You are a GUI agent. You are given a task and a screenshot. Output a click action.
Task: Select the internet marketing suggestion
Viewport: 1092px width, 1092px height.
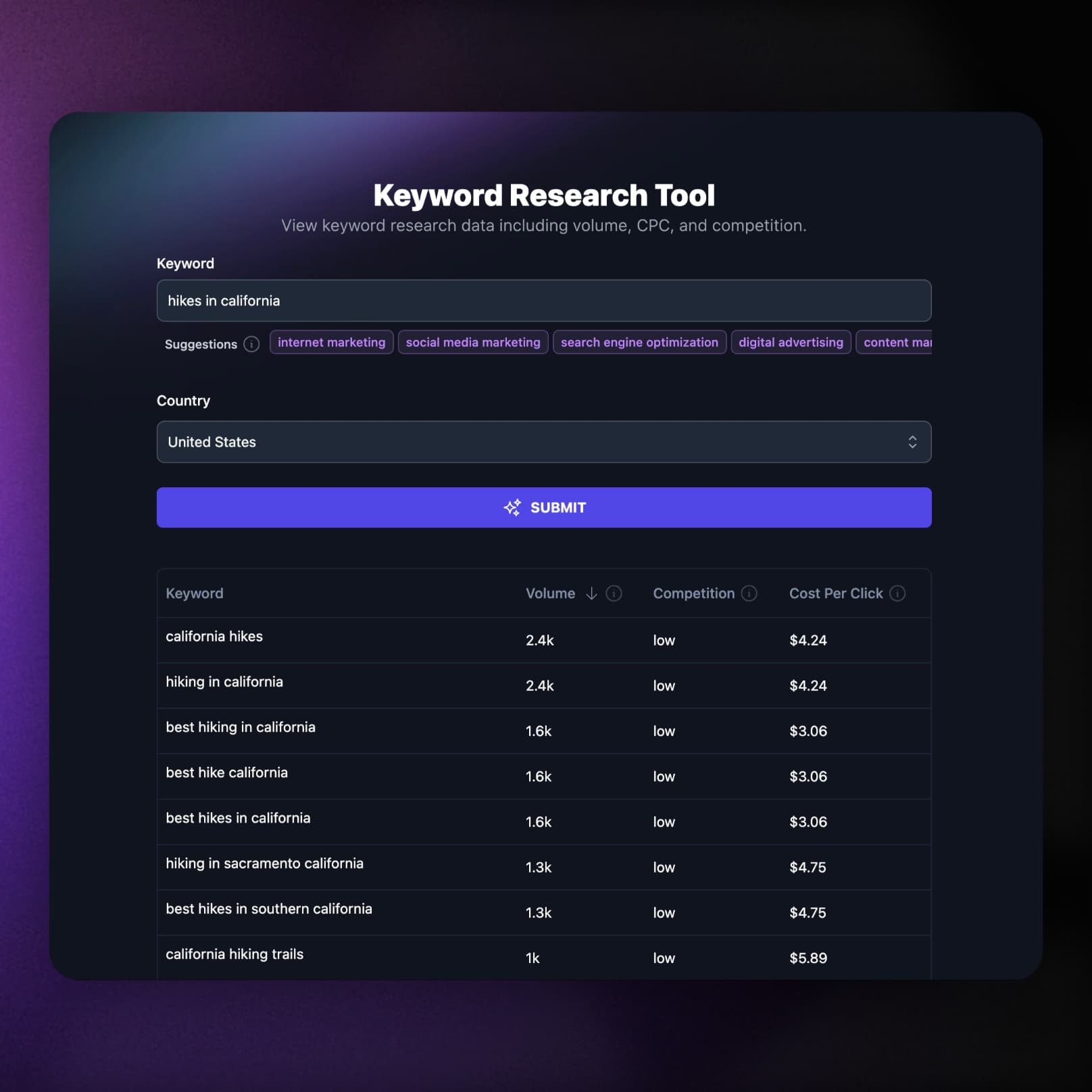(331, 342)
